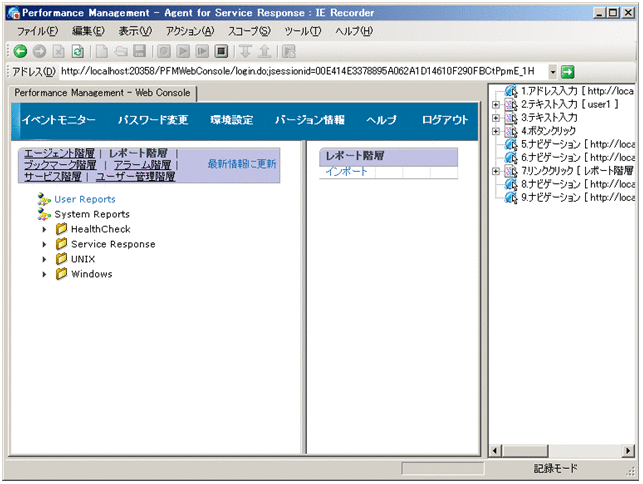Select the User Reports tree node
Screen dimensions: 643x484
click(x=85, y=199)
